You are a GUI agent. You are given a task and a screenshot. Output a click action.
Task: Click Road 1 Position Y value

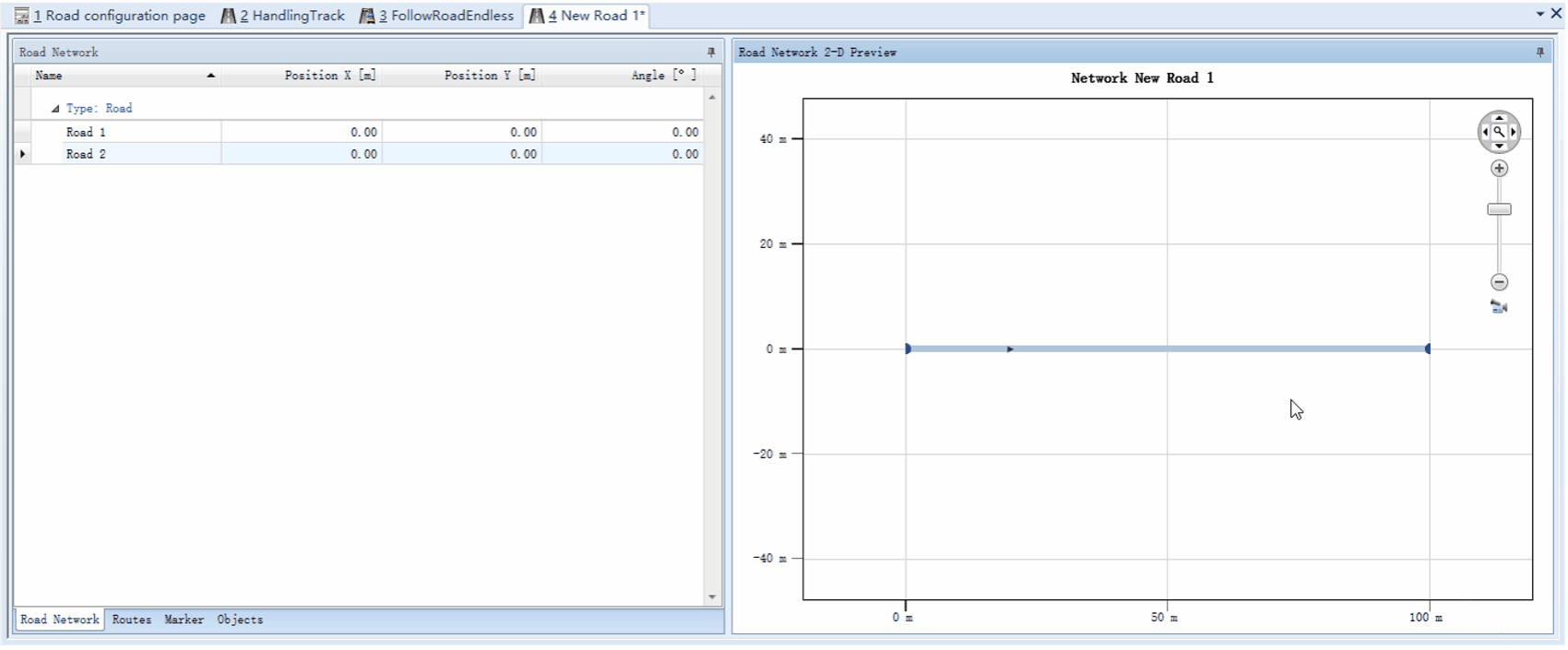coord(462,132)
